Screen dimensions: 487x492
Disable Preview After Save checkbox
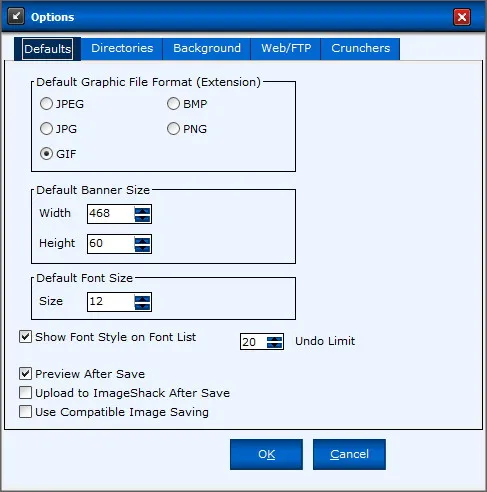(25, 374)
